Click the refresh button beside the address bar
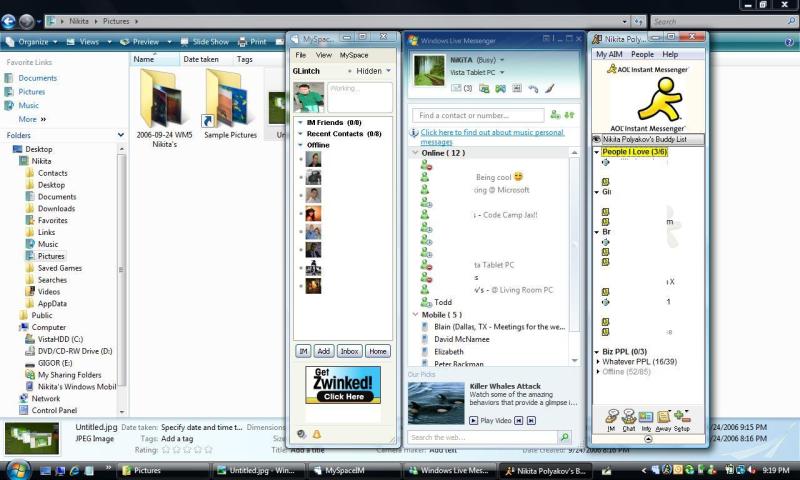The width and height of the screenshot is (800, 480). pos(638,21)
